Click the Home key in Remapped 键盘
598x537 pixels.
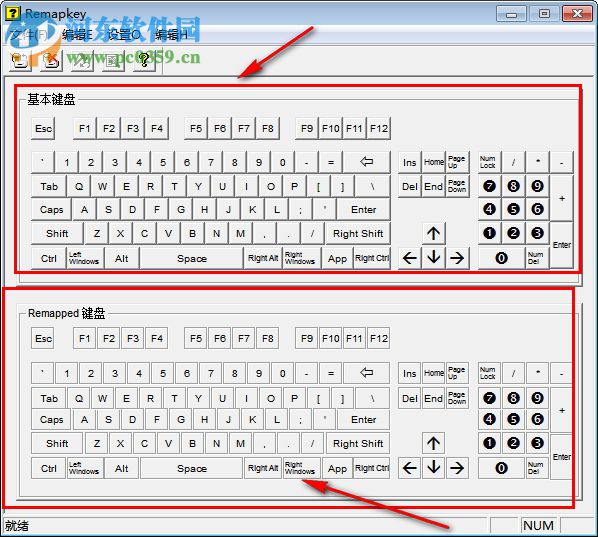pos(434,373)
